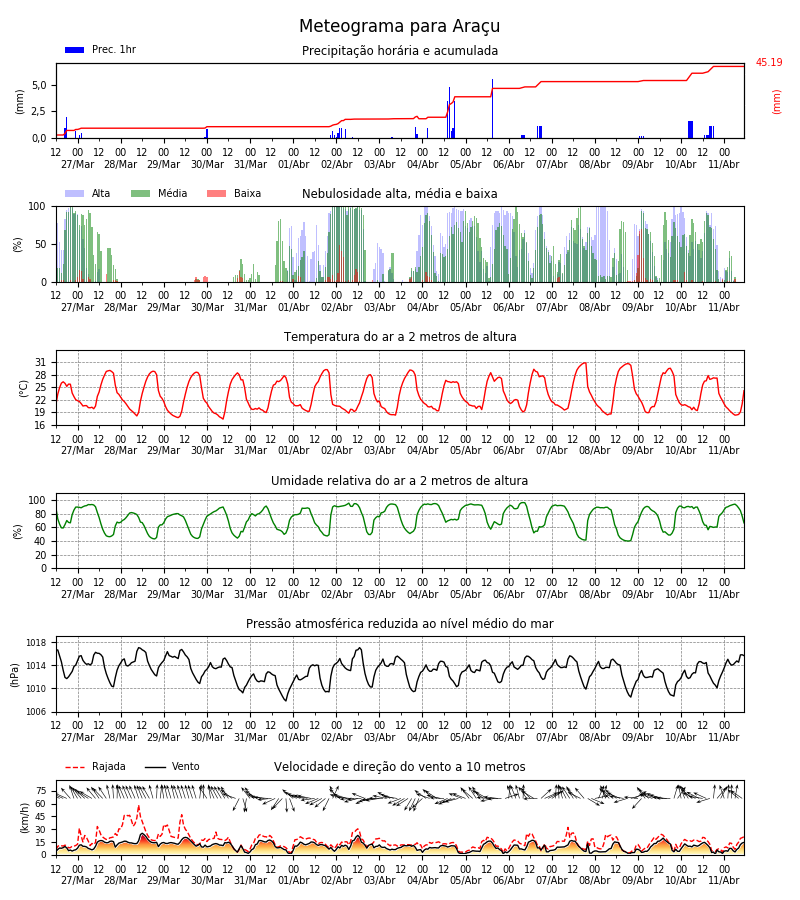
Task: Click 08/Abr date label under temperature chart
Action: (595, 450)
